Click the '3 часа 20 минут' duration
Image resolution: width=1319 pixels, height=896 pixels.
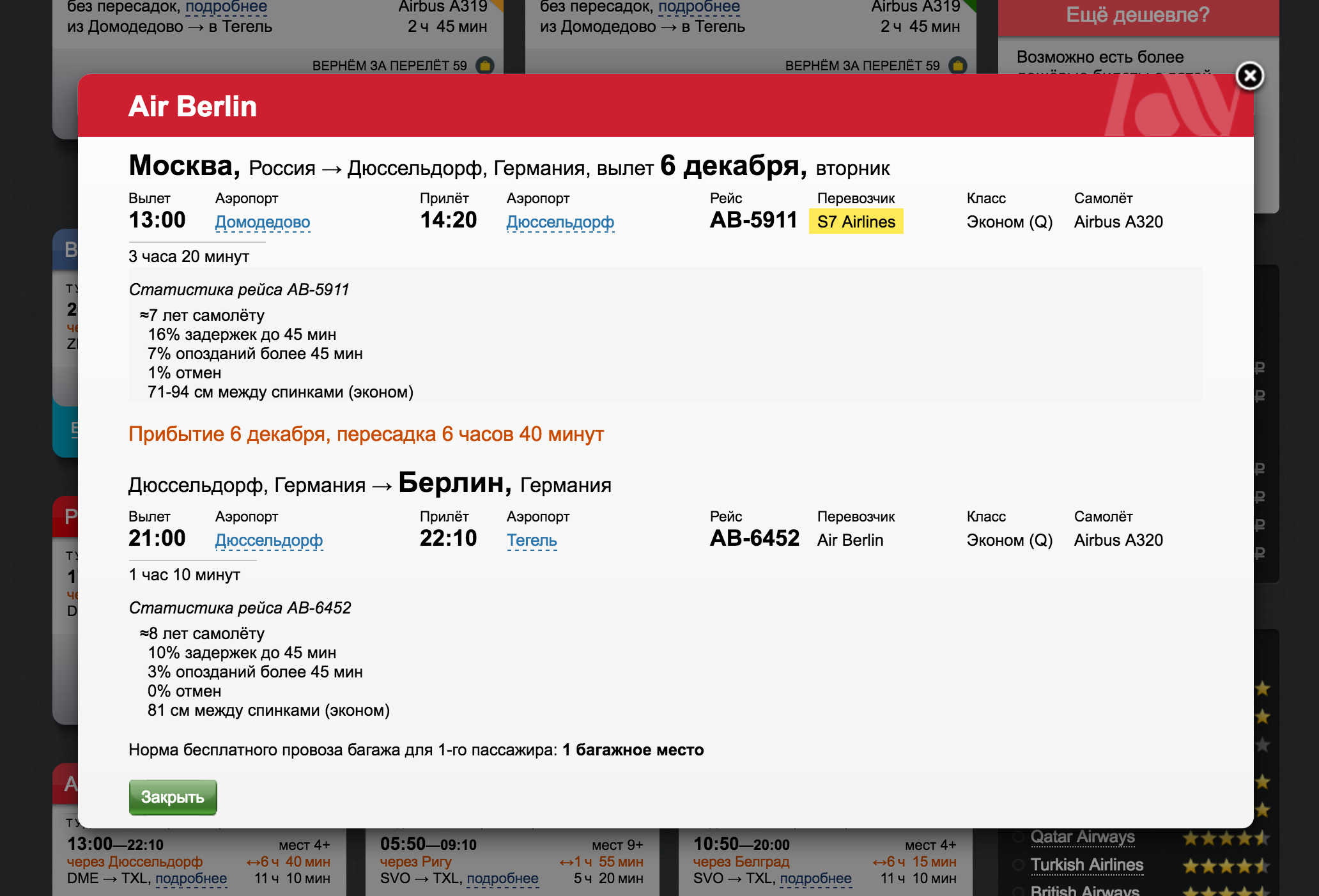point(189,257)
